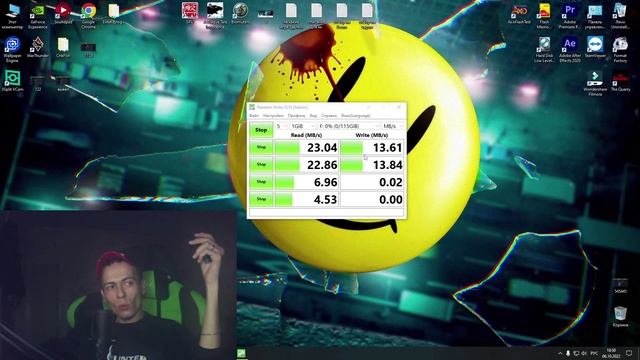Screen dimensions: 640x360
Task: Click the read result 4.53
Action: coord(307,199)
